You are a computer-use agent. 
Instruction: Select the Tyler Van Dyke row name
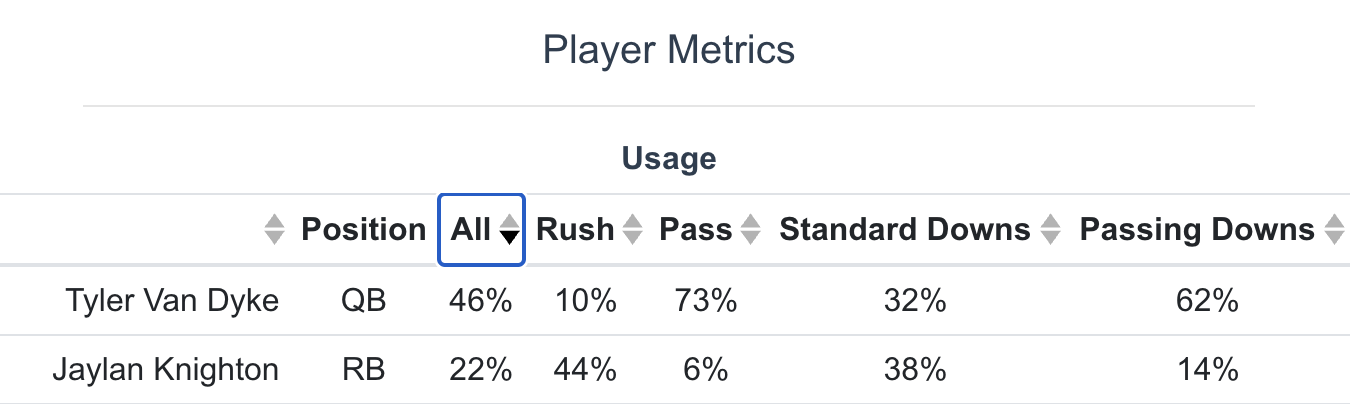pyautogui.click(x=172, y=300)
